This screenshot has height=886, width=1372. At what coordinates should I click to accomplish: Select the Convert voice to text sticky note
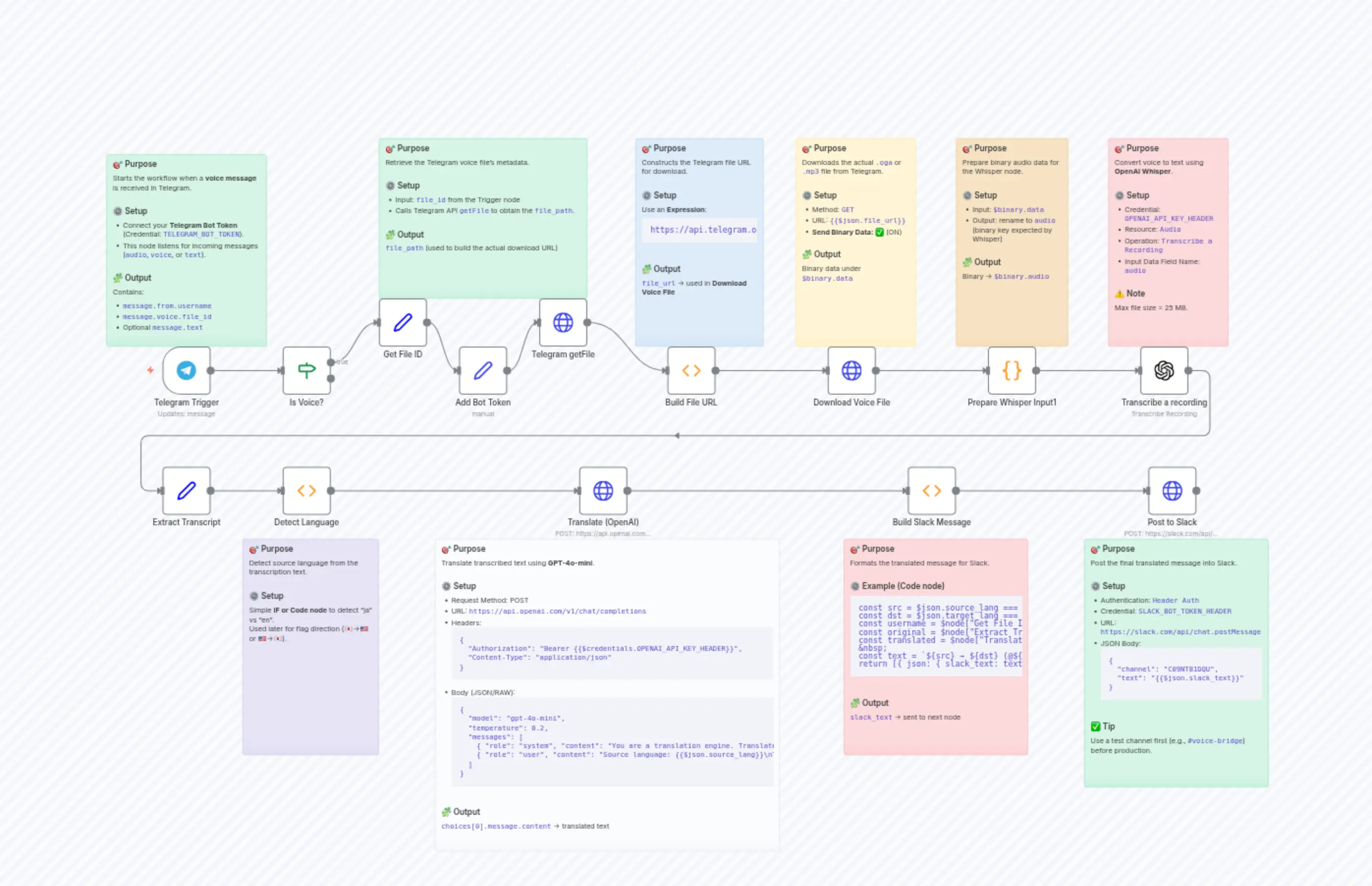coord(1168,242)
